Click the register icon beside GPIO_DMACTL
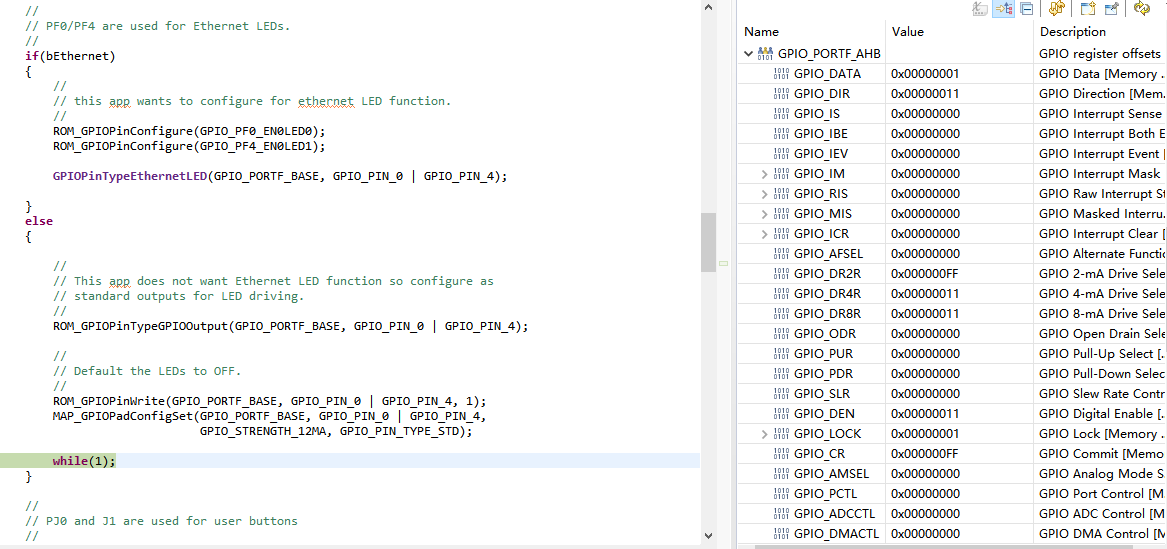The height and width of the screenshot is (549, 1167). tap(781, 533)
